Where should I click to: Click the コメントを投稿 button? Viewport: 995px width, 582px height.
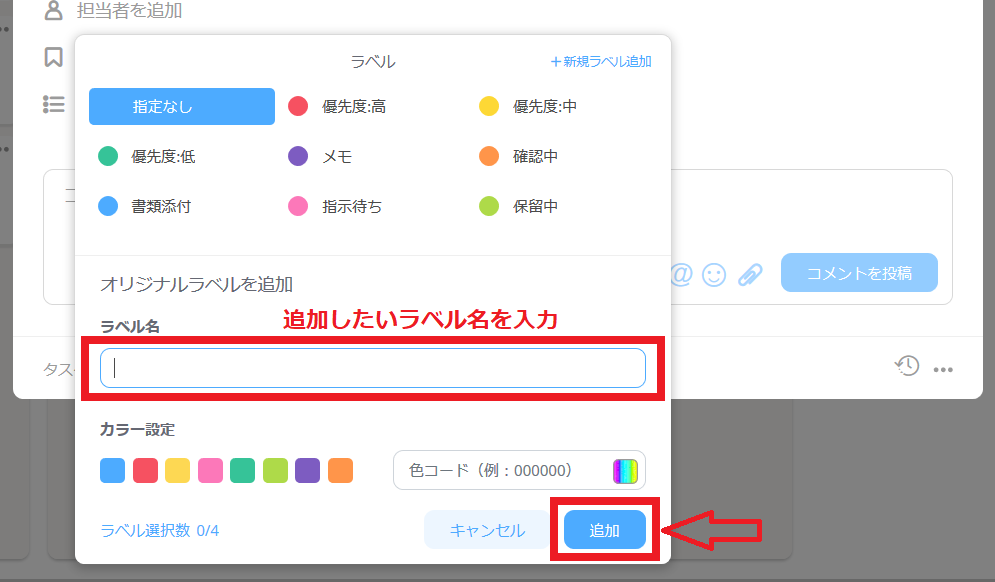pos(859,272)
